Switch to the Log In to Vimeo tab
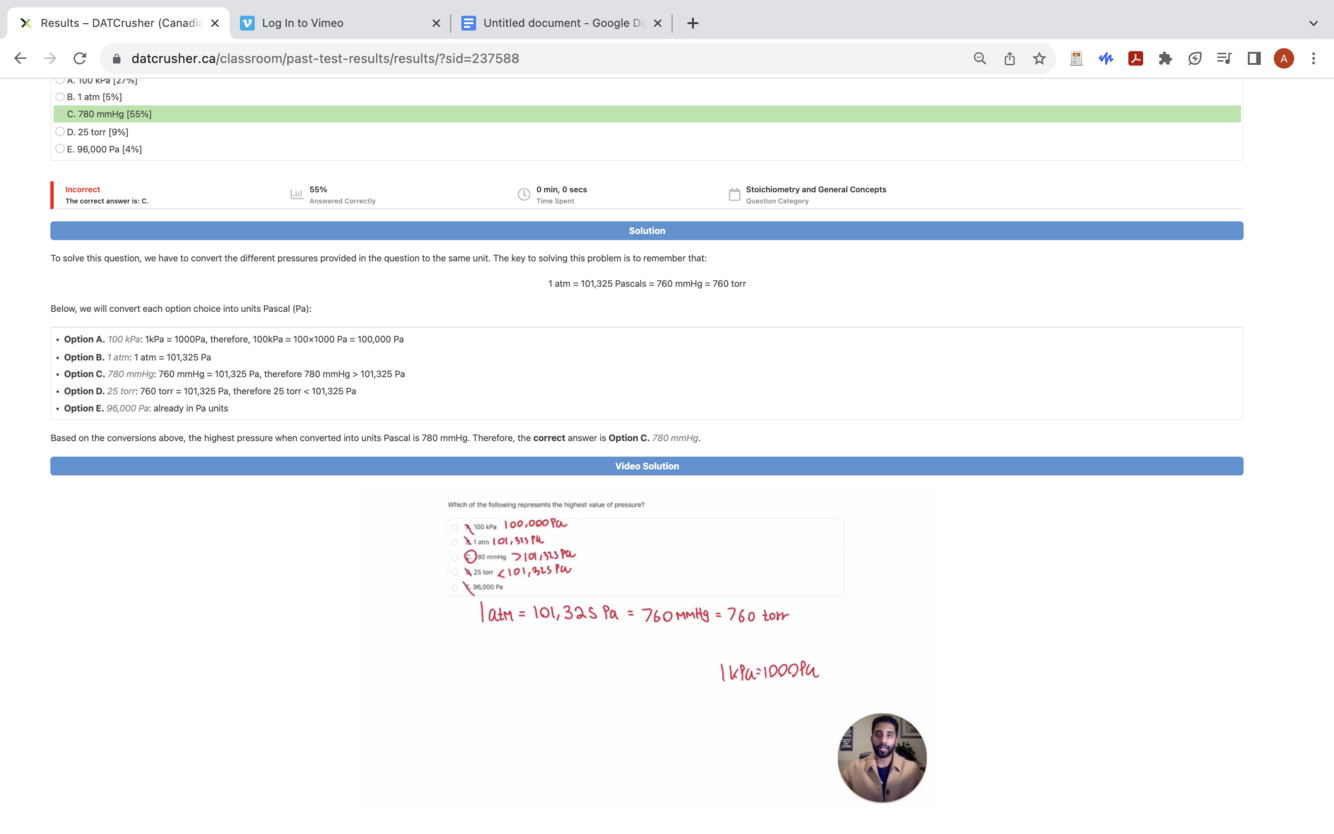Screen dimensions: 1334x834 tap(340, 23)
